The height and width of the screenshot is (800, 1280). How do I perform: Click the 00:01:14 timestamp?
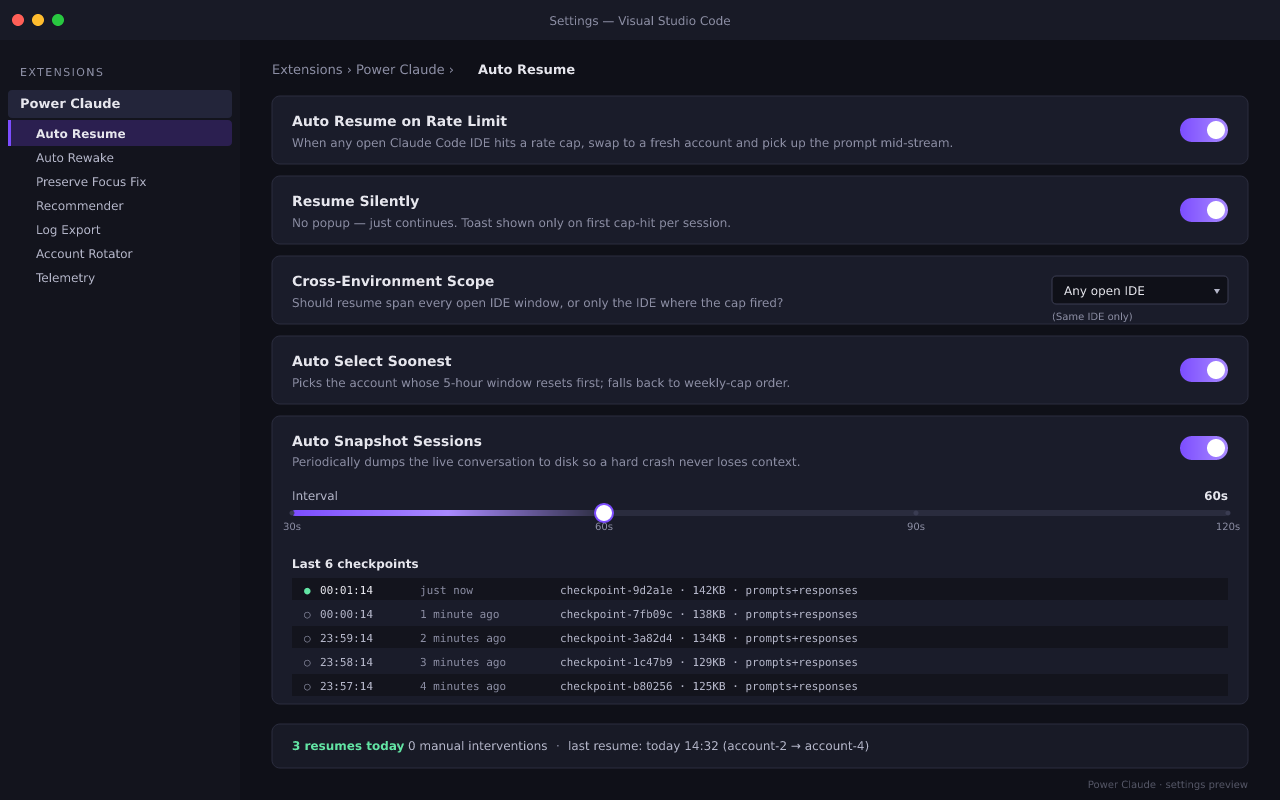point(346,590)
